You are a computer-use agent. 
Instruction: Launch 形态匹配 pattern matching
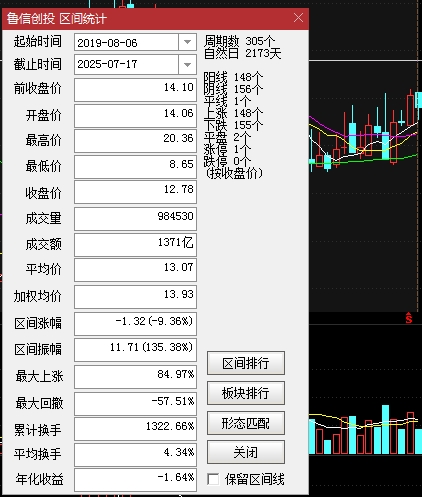click(x=246, y=423)
